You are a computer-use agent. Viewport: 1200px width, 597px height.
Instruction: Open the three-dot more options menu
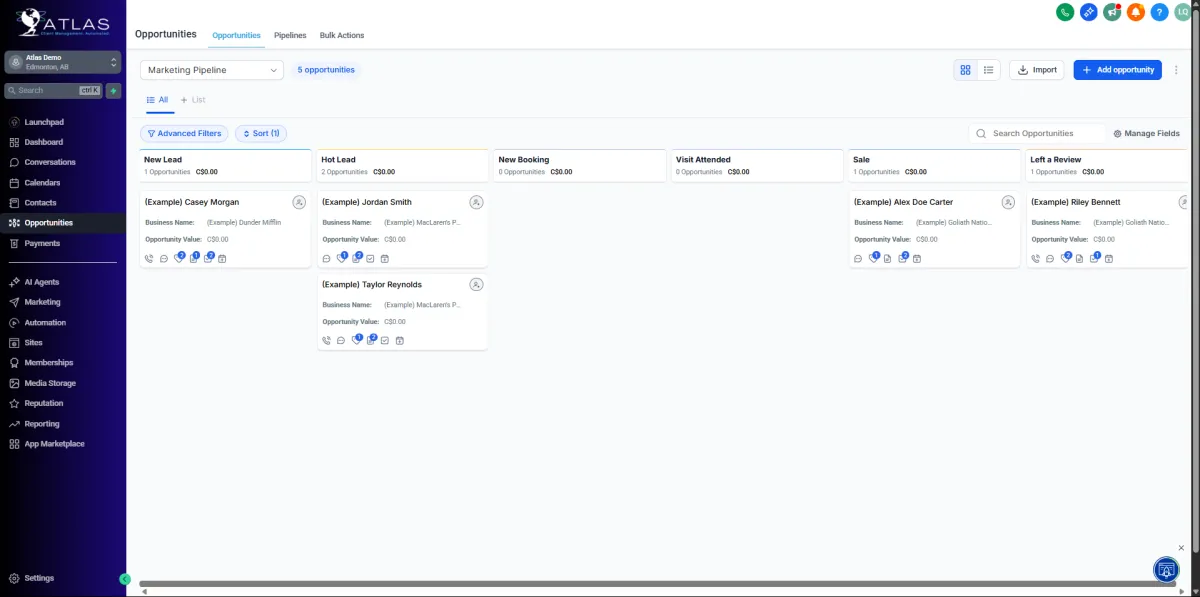point(1176,70)
